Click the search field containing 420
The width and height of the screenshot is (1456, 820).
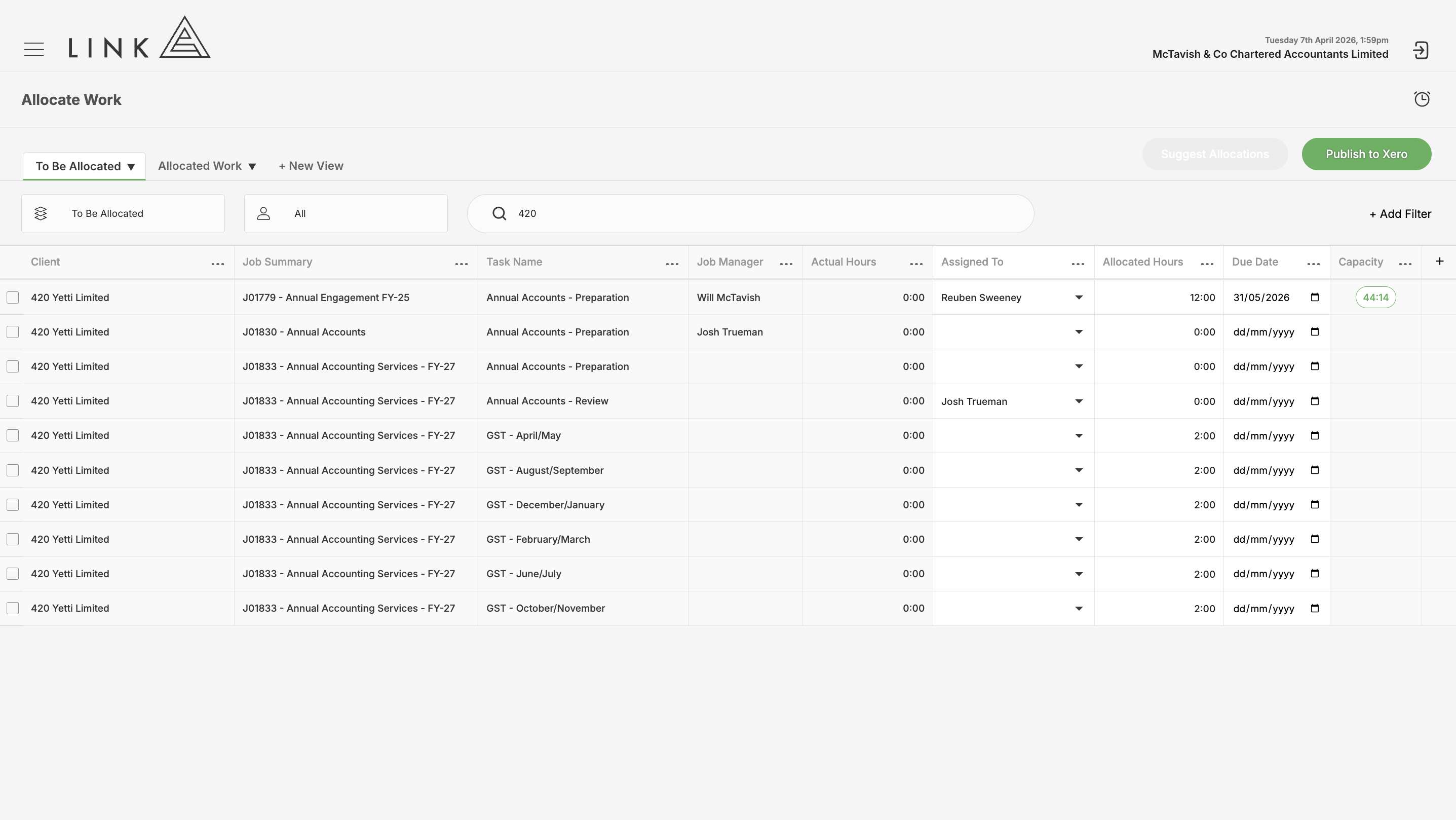(x=751, y=214)
